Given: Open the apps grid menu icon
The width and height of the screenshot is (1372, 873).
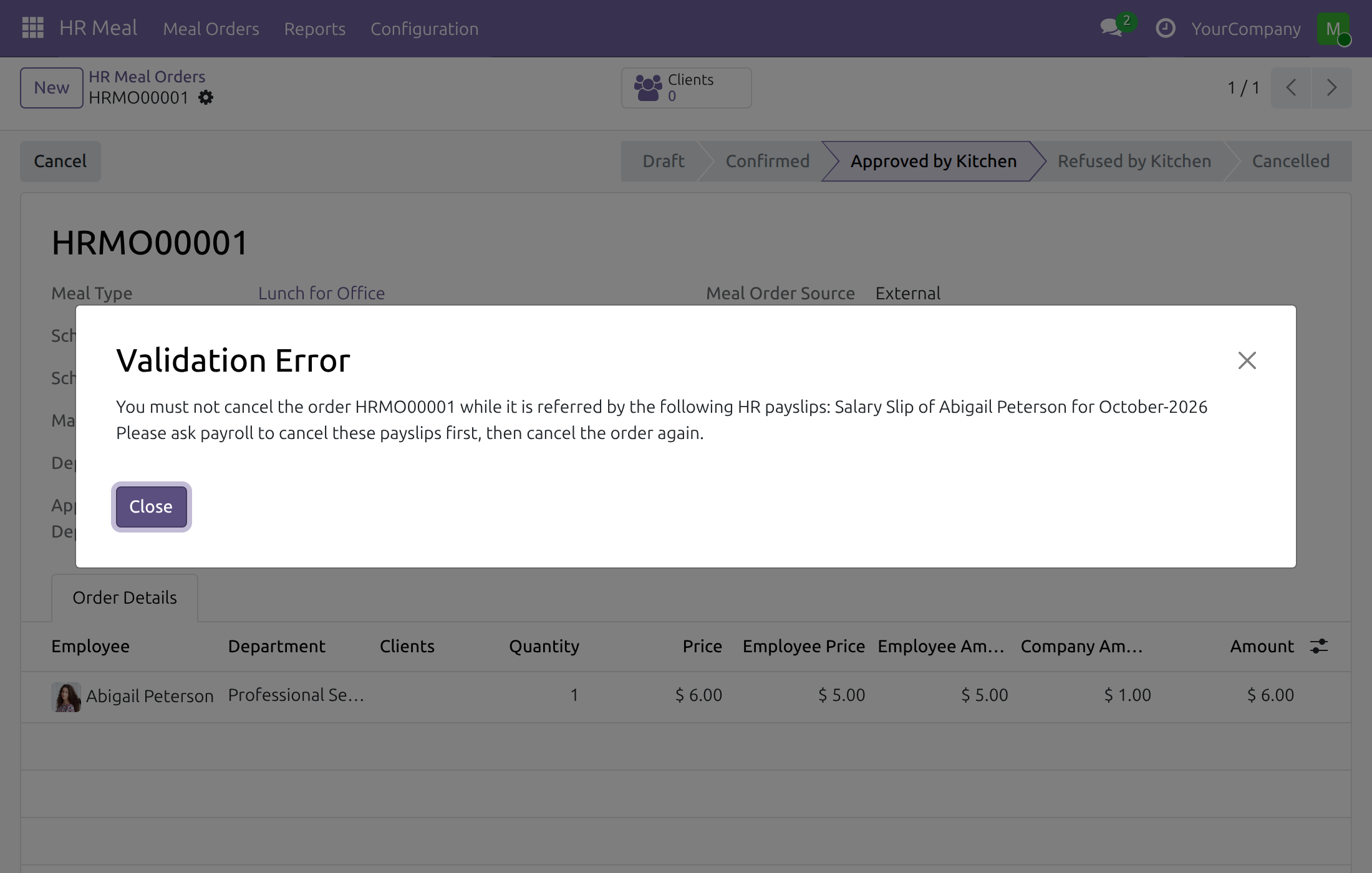Looking at the screenshot, I should [32, 28].
